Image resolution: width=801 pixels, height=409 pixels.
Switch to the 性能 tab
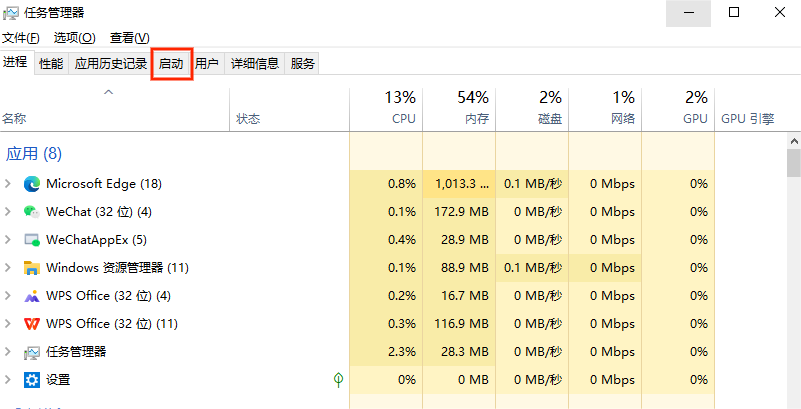point(52,64)
